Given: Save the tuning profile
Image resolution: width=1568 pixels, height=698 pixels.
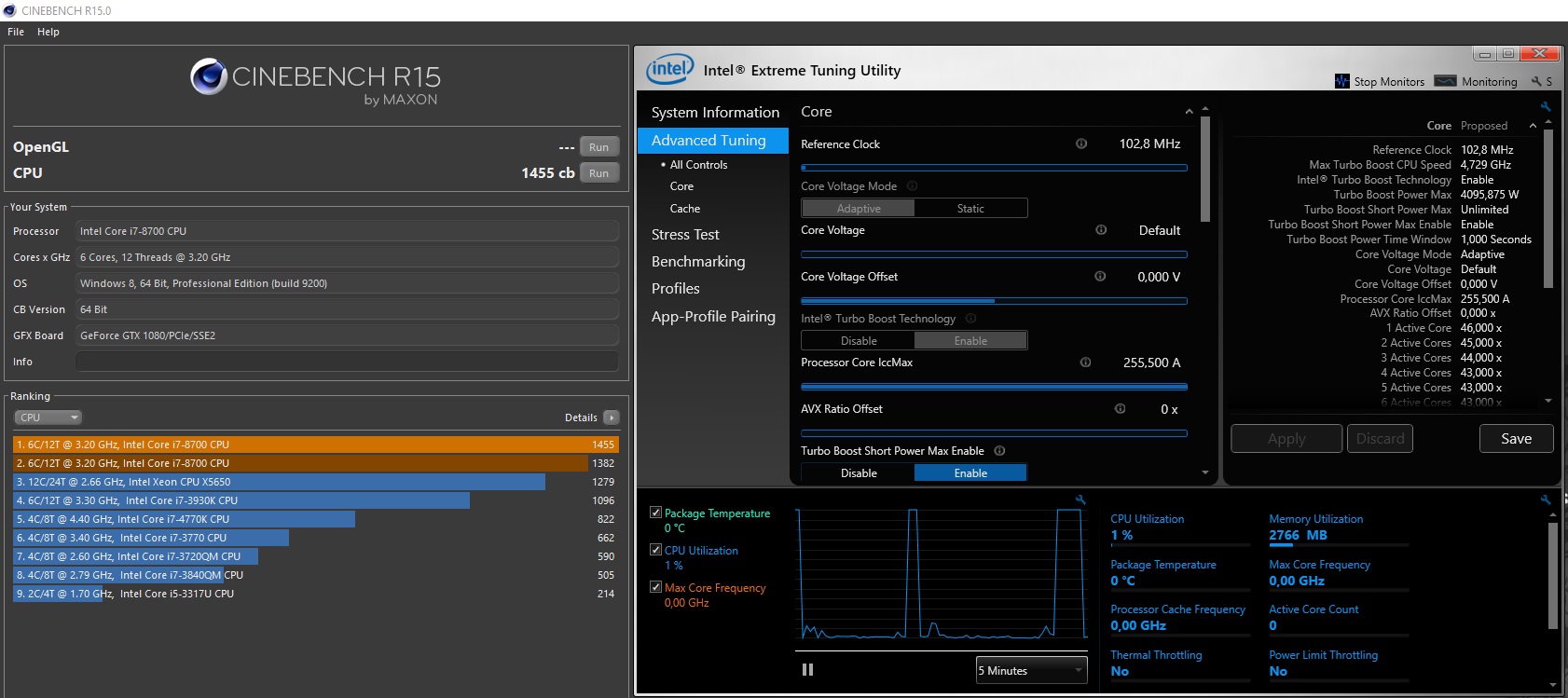Looking at the screenshot, I should tap(1516, 438).
